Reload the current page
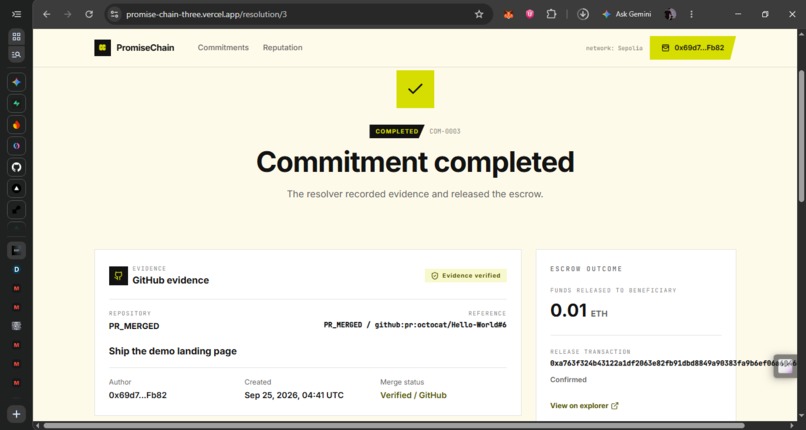 (89, 14)
